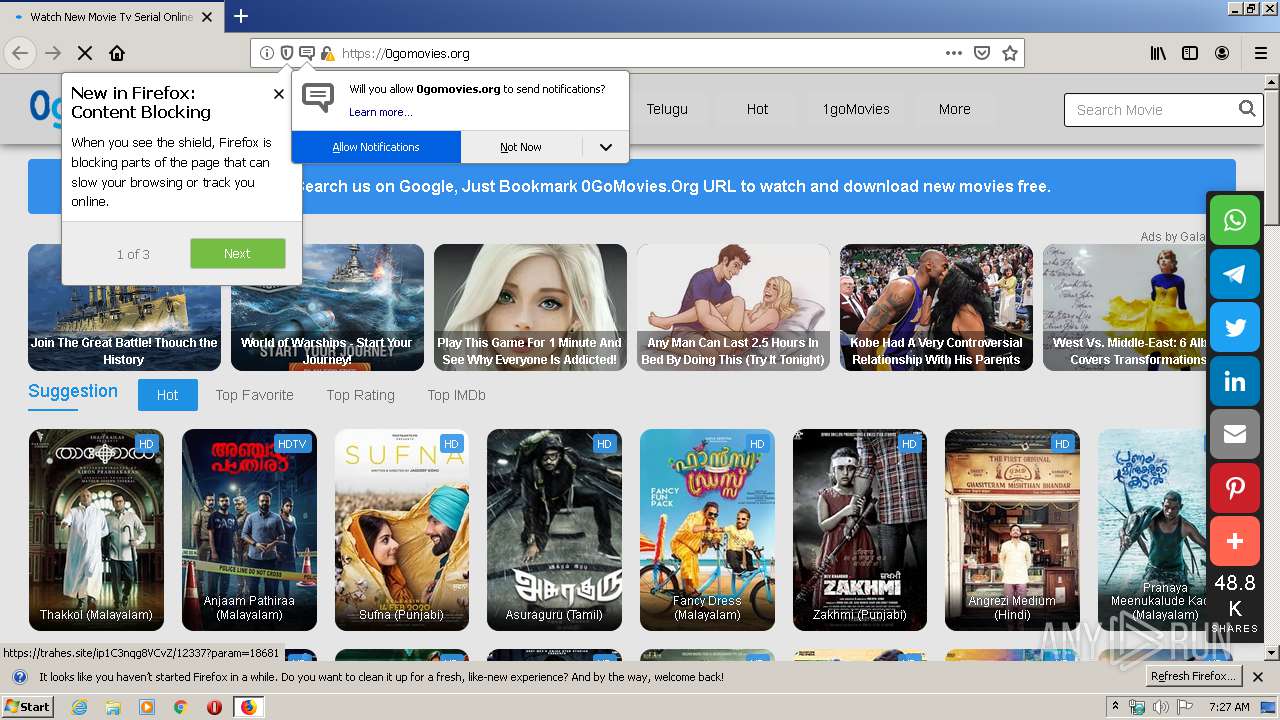Open the Kobe controversial relationship ad
Image resolution: width=1280 pixels, height=720 pixels.
pyautogui.click(x=936, y=307)
